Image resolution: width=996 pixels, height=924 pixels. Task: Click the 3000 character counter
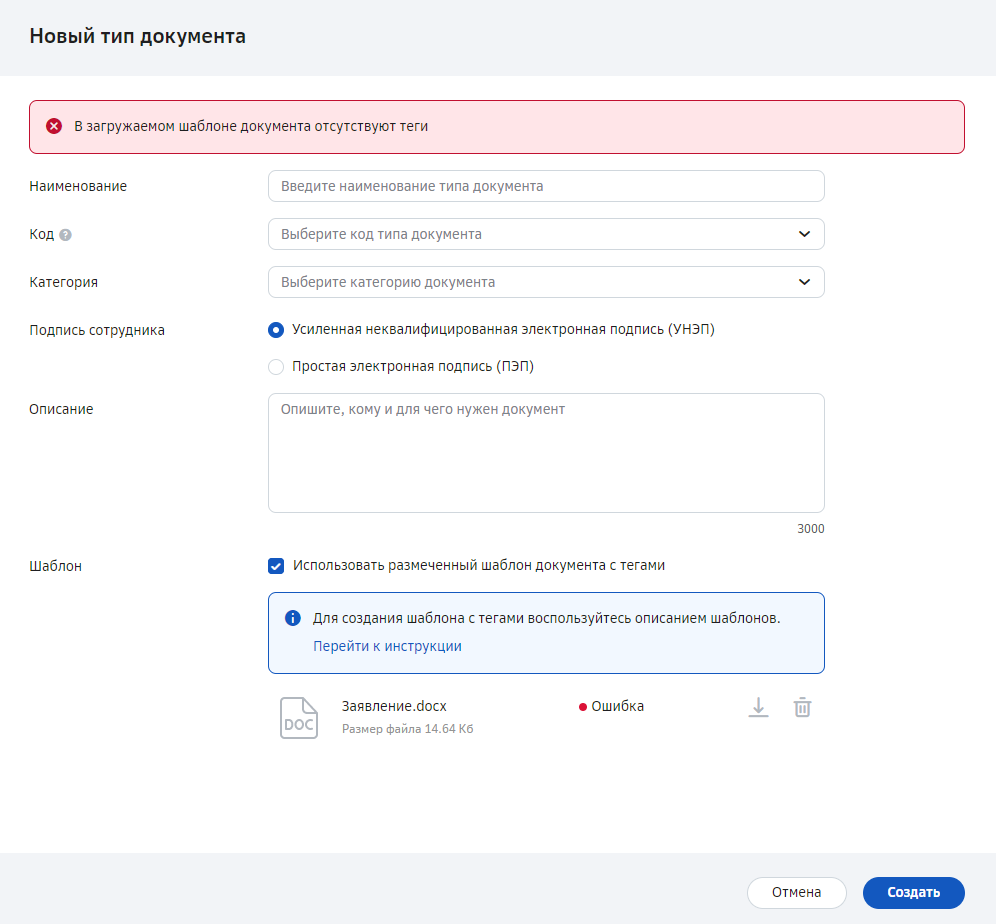(811, 529)
